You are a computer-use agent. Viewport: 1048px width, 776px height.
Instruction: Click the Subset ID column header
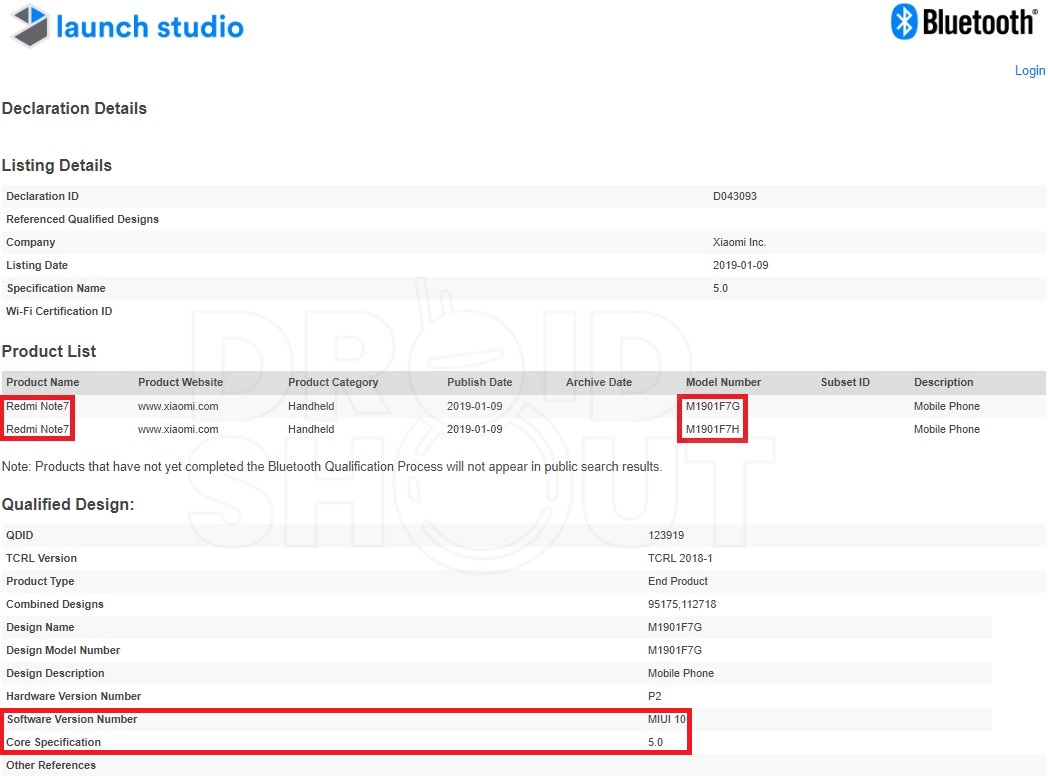tap(845, 382)
